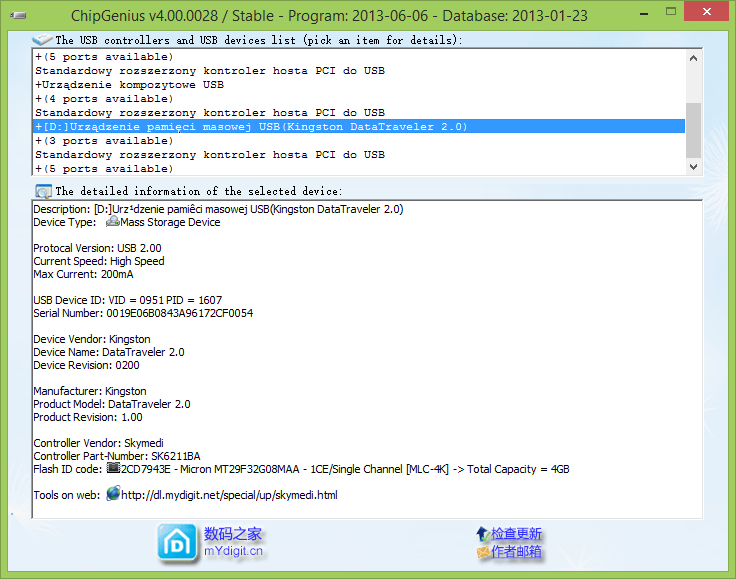Image resolution: width=736 pixels, height=579 pixels.
Task: Click the 检查更新 check for updates link
Action: pyautogui.click(x=516, y=534)
